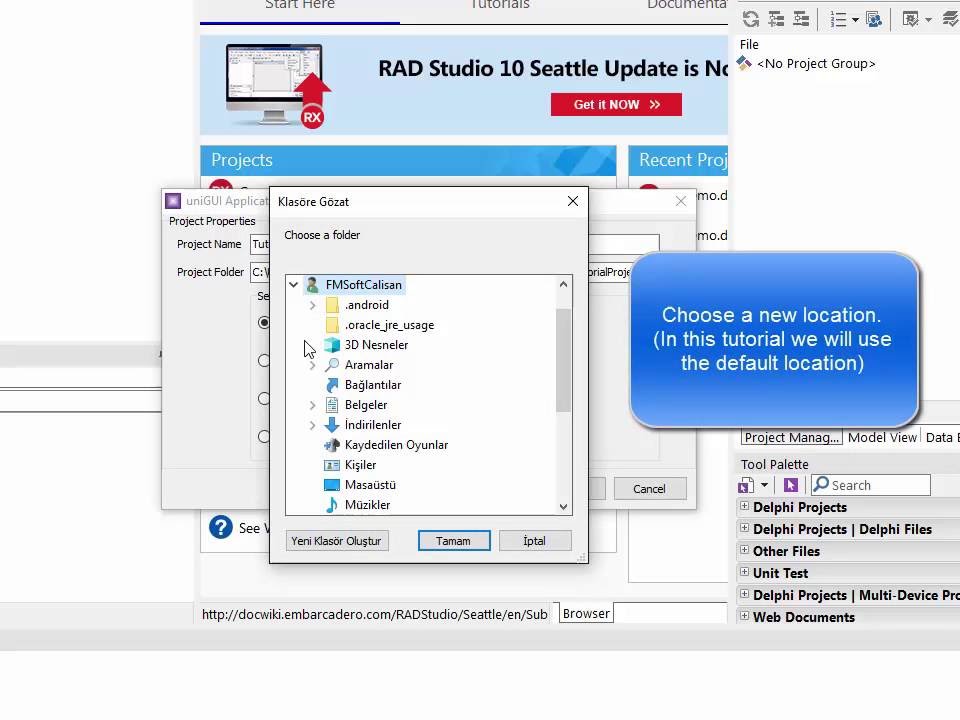Click the <No Project Group> text

pos(816,63)
